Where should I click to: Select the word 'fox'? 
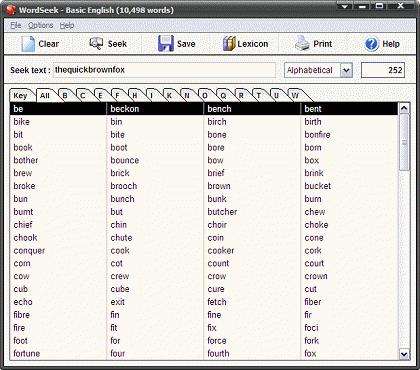click(310, 354)
